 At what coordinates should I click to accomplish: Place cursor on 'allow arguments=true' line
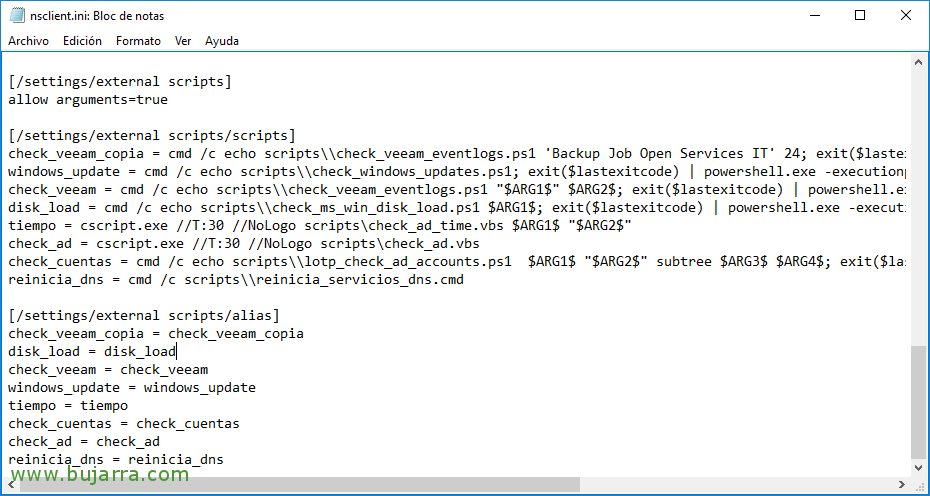(88, 100)
